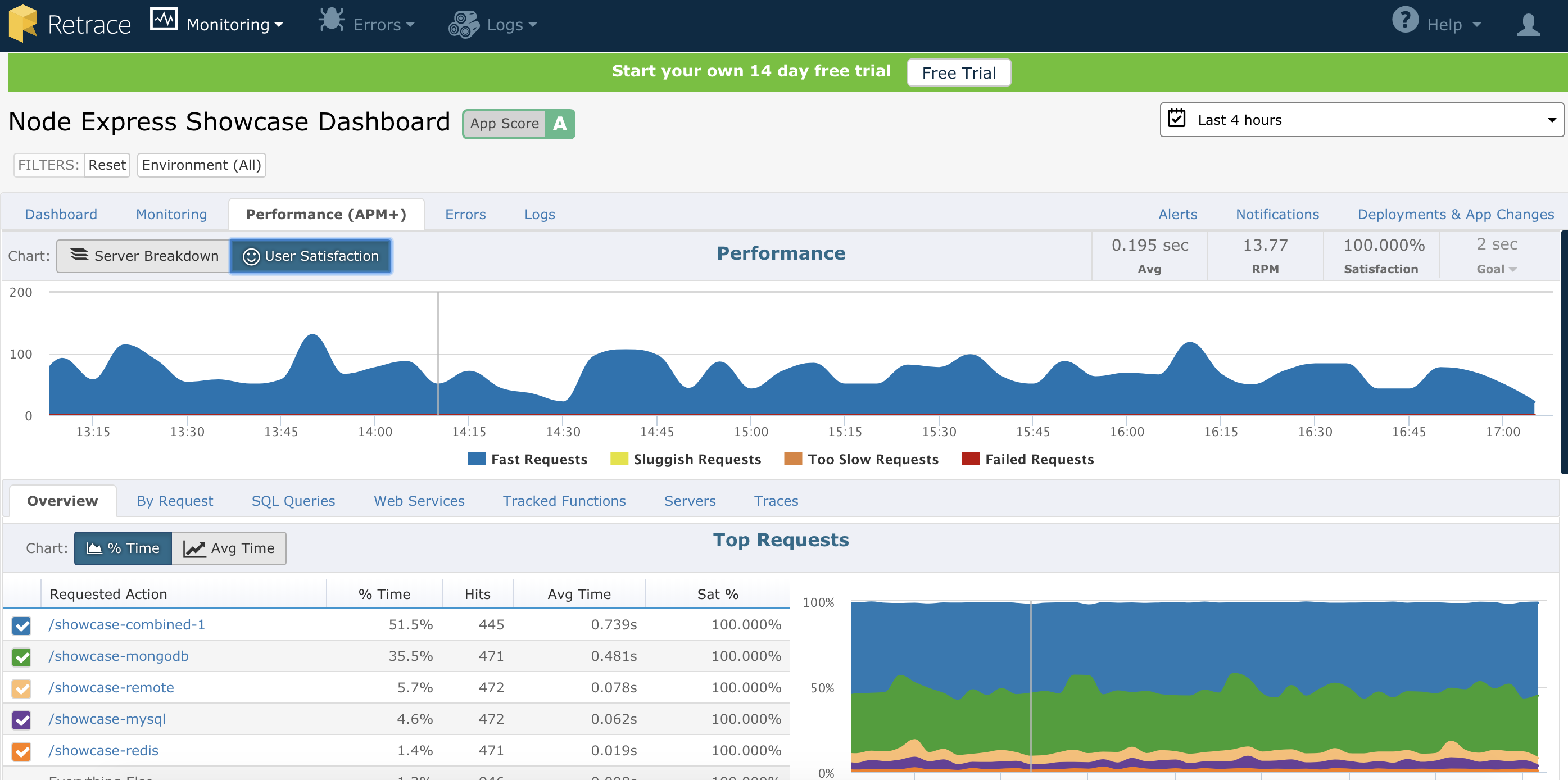Open the /showcase-mysql request link

[107, 720]
